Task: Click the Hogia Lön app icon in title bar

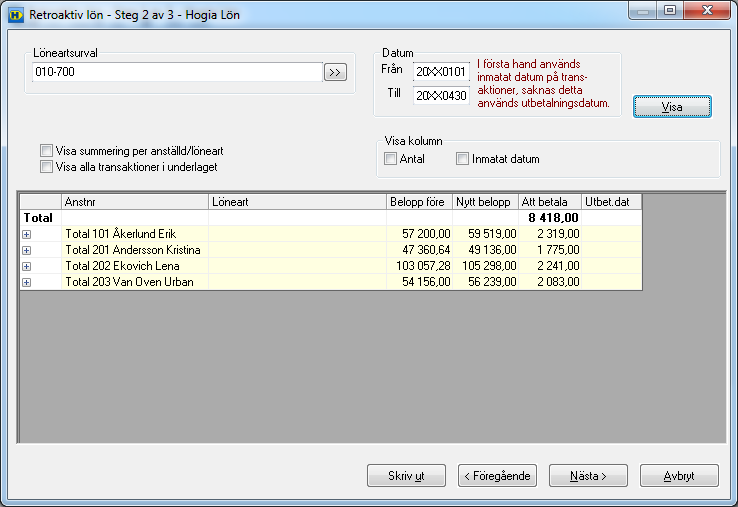Action: [x=16, y=15]
